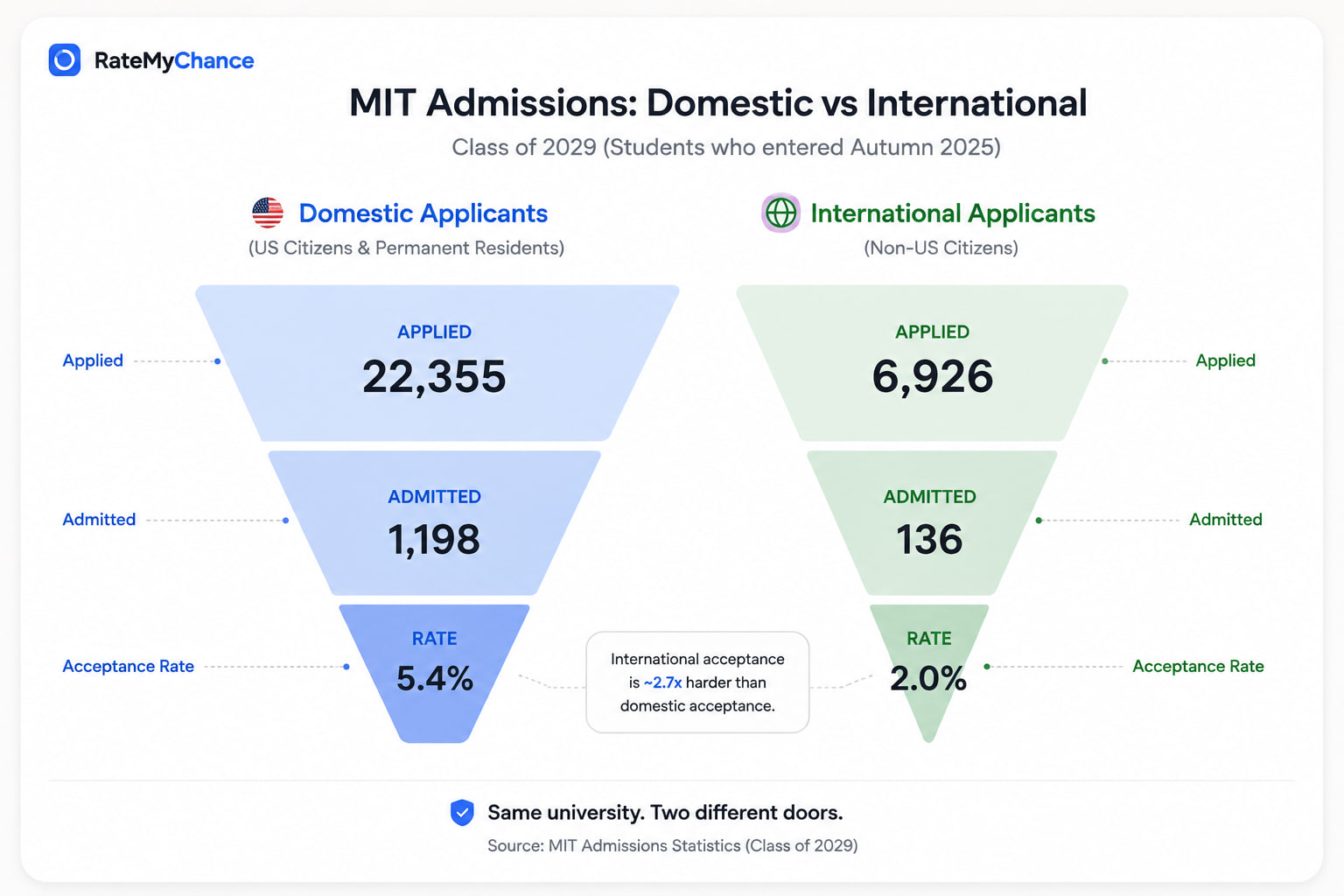Click the 'RATE' label in the blue funnel
Image resolution: width=1344 pixels, height=896 pixels.
click(435, 639)
